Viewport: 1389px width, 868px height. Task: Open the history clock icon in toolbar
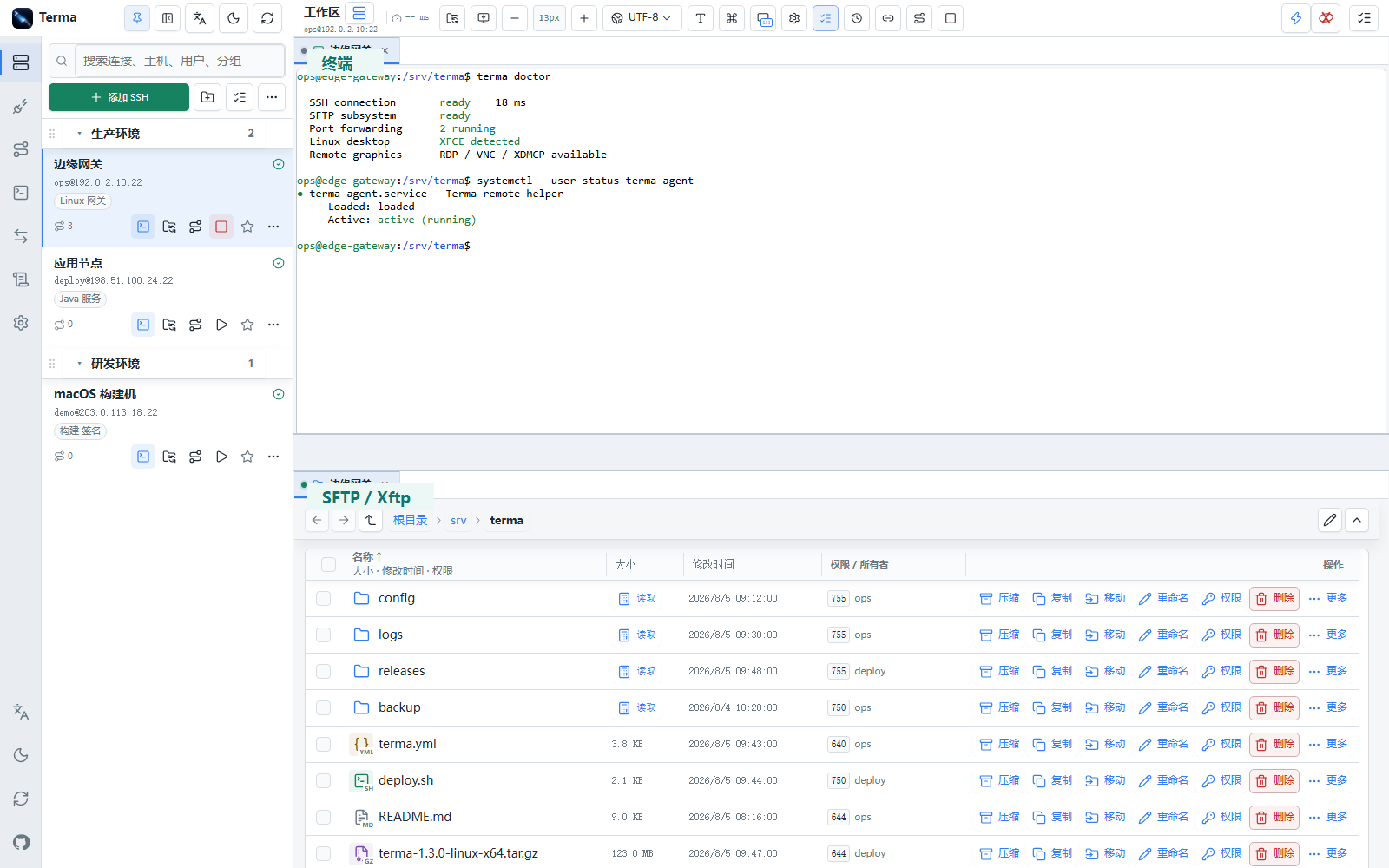(x=857, y=18)
